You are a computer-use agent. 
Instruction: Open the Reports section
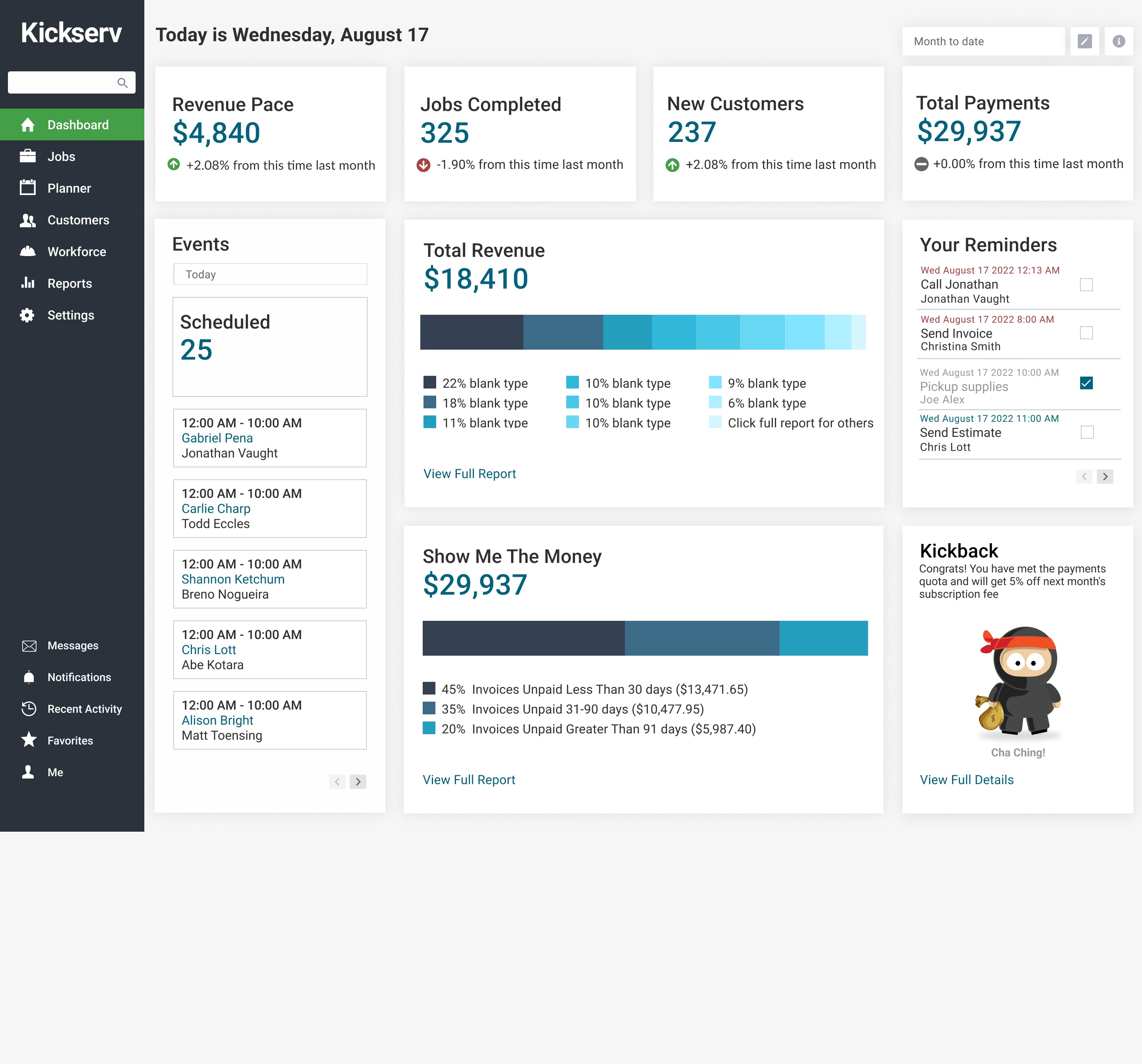tap(69, 283)
